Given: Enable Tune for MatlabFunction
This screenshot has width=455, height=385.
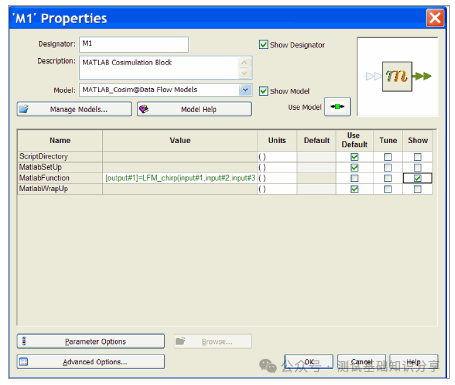Looking at the screenshot, I should (x=388, y=178).
